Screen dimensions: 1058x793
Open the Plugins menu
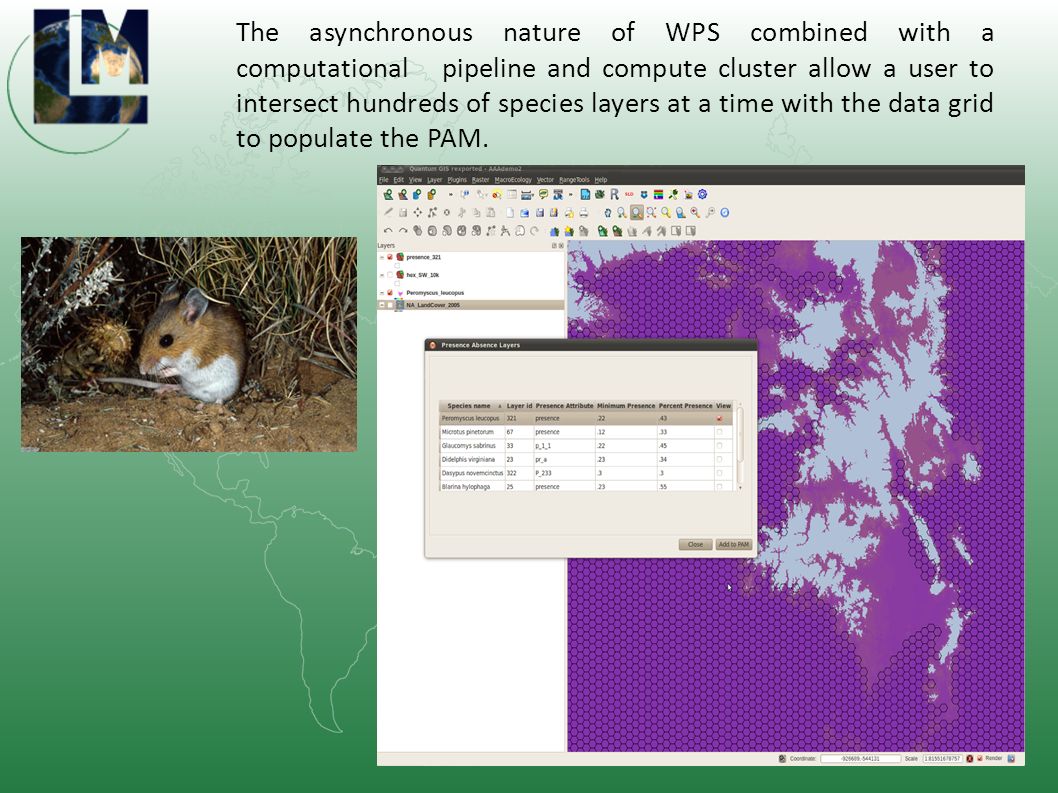tap(457, 180)
